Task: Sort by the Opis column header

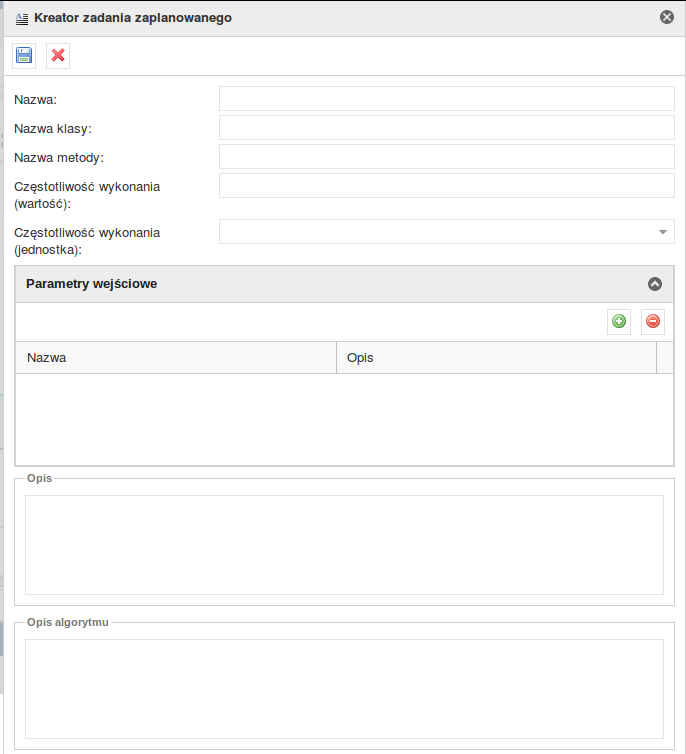Action: 496,358
